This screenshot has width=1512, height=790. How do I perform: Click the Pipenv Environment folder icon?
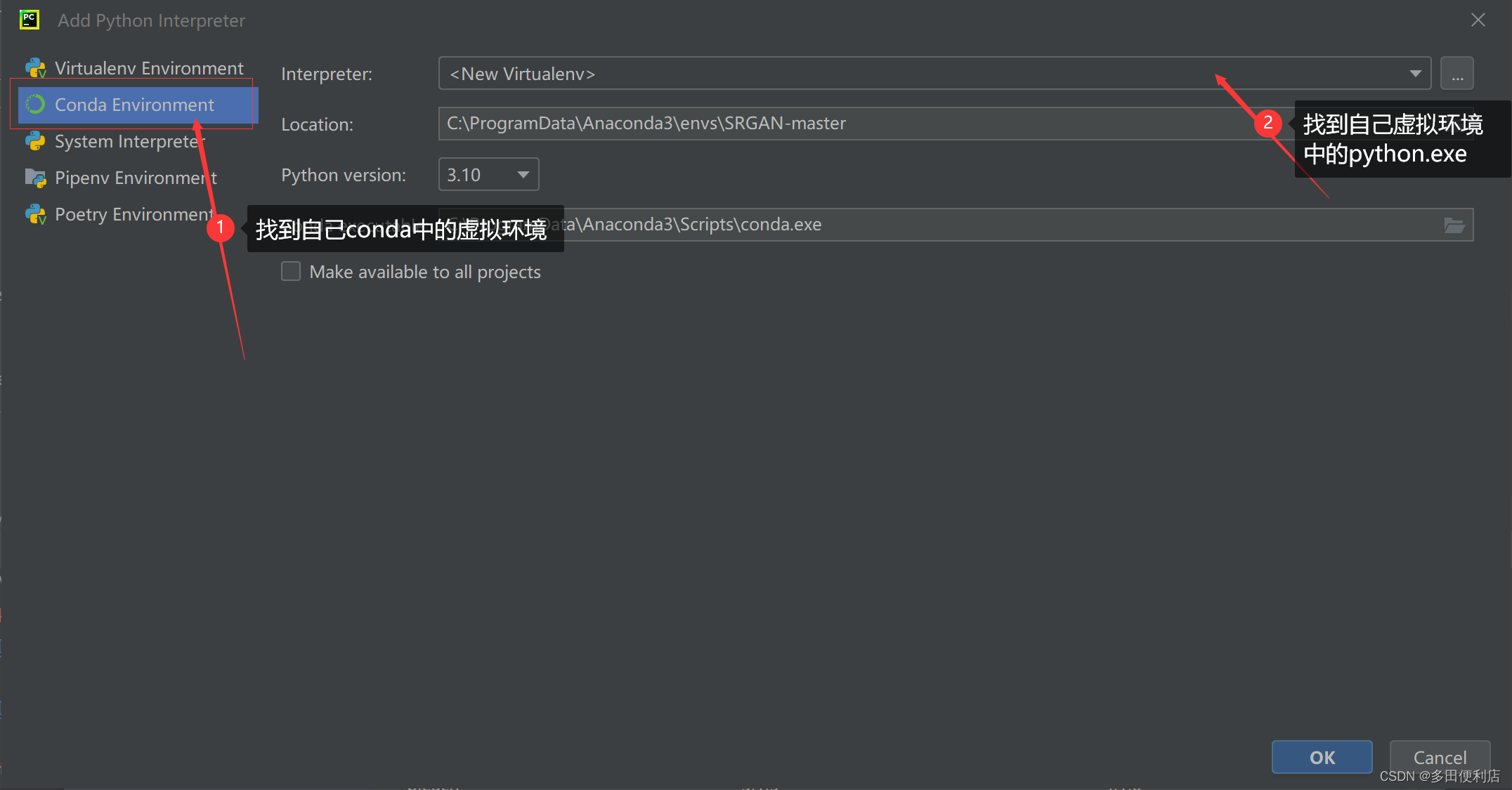click(35, 178)
